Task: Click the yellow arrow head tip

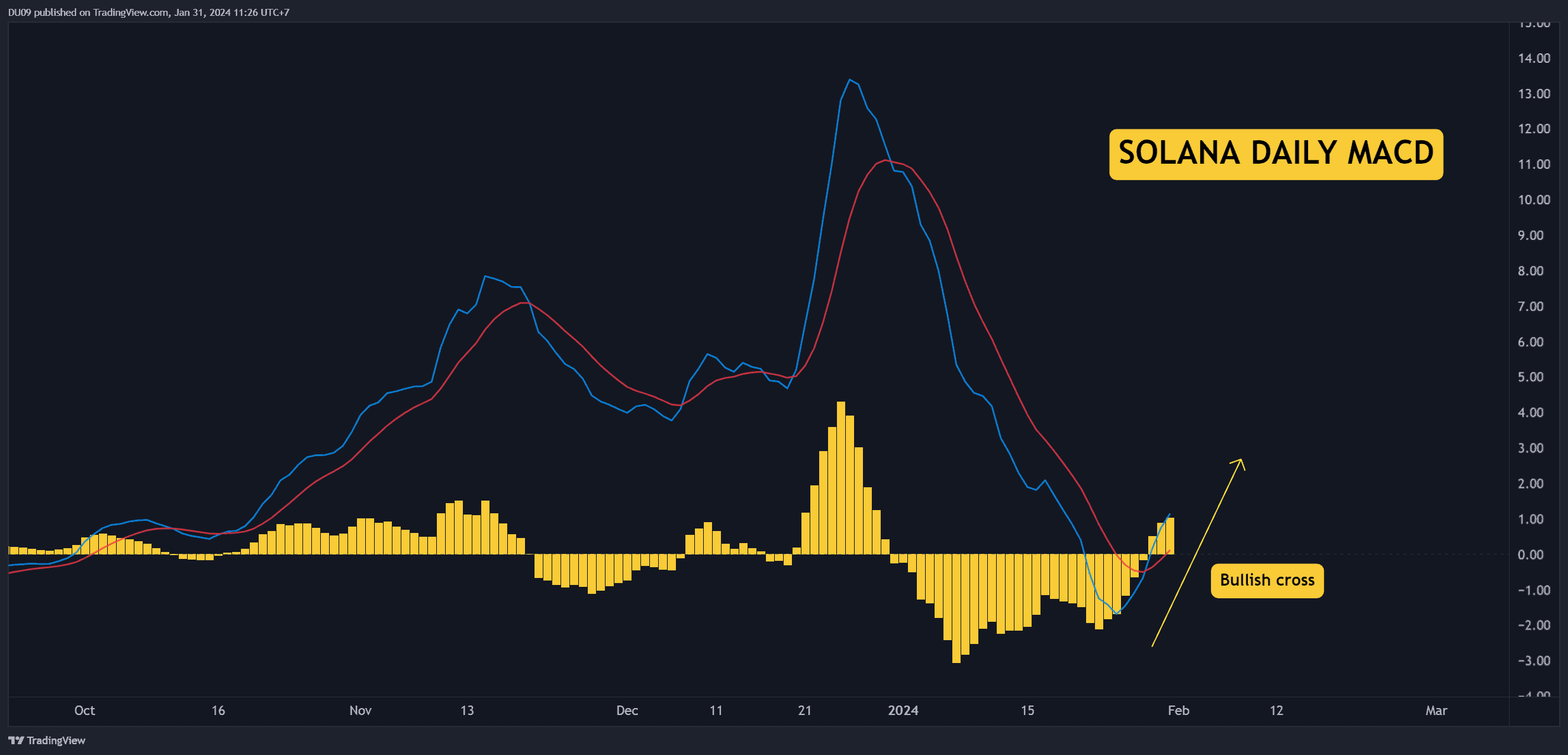Action: pos(1240,459)
